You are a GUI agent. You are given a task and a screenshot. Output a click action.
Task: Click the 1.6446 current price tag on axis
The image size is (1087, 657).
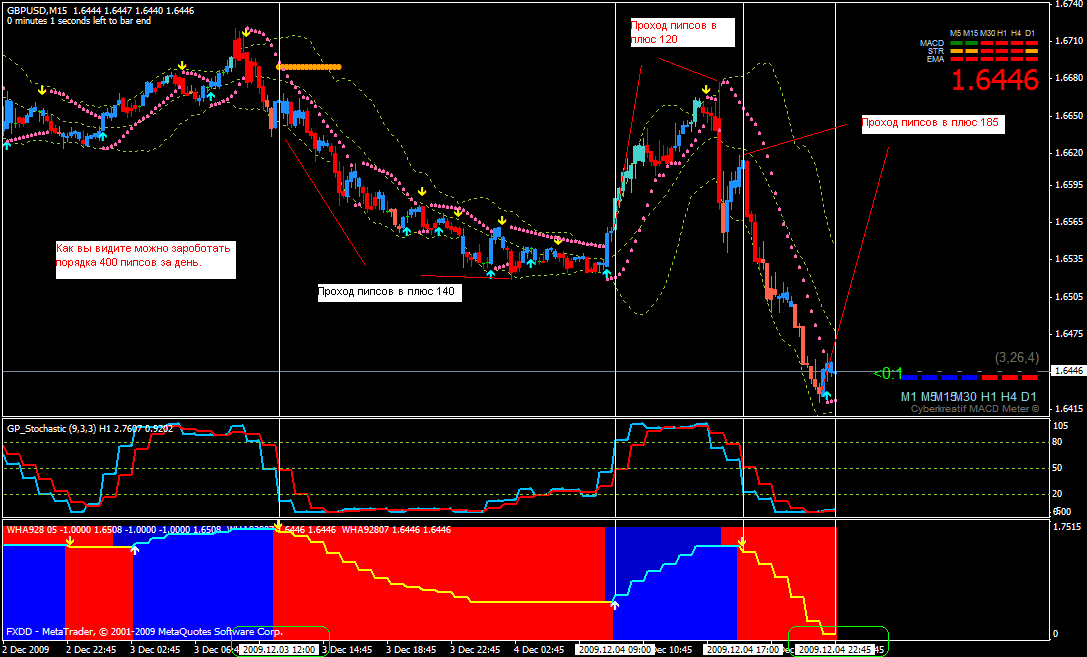pyautogui.click(x=1068, y=371)
